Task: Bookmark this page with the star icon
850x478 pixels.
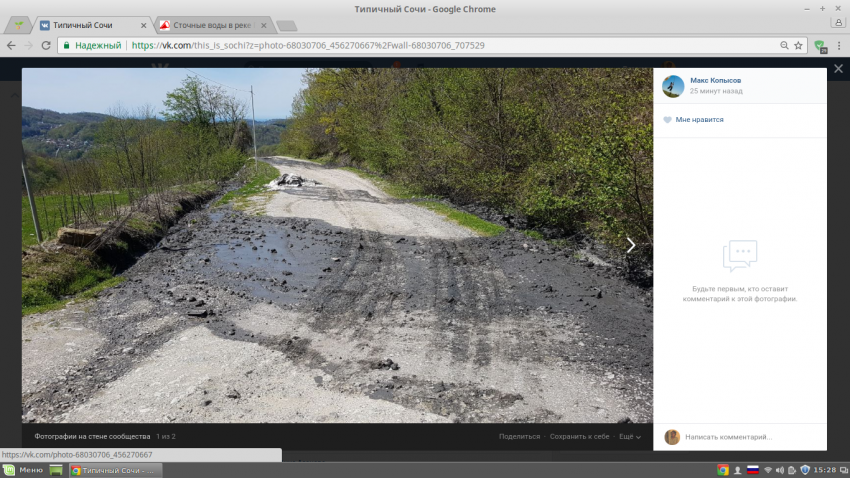Action: coord(798,45)
